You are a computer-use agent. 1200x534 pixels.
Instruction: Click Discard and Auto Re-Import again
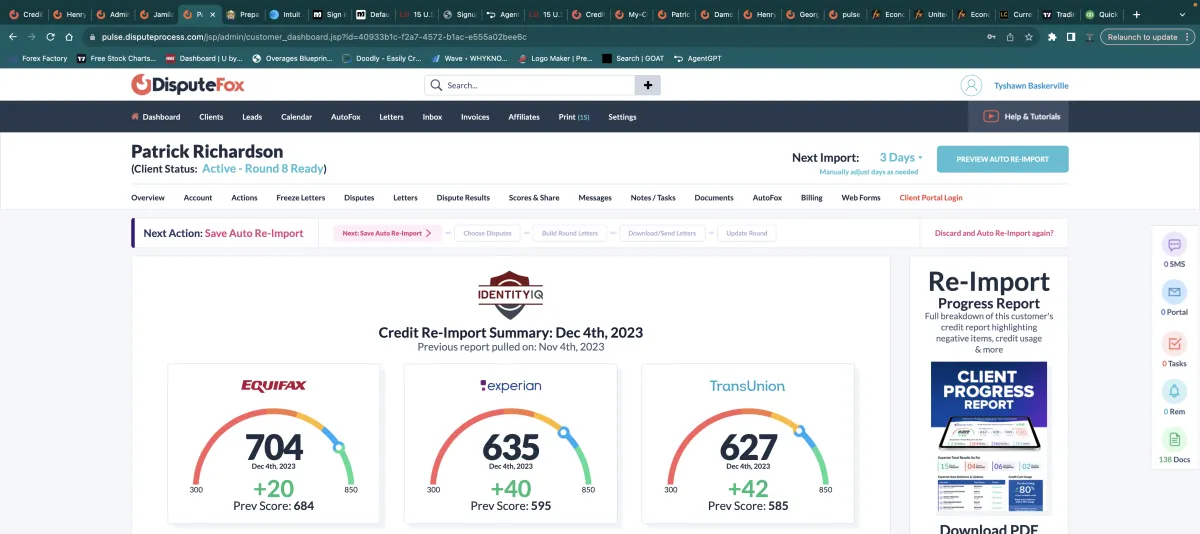coord(994,233)
